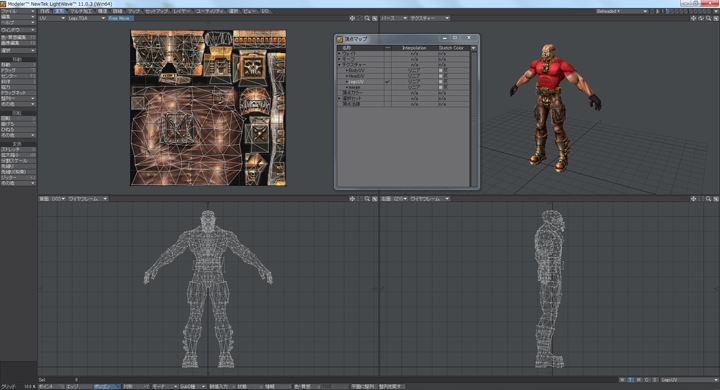Viewport: 720px width, 390px height.
Task: Click the zoom icon of the side wireframe viewport
Action: tap(708, 199)
